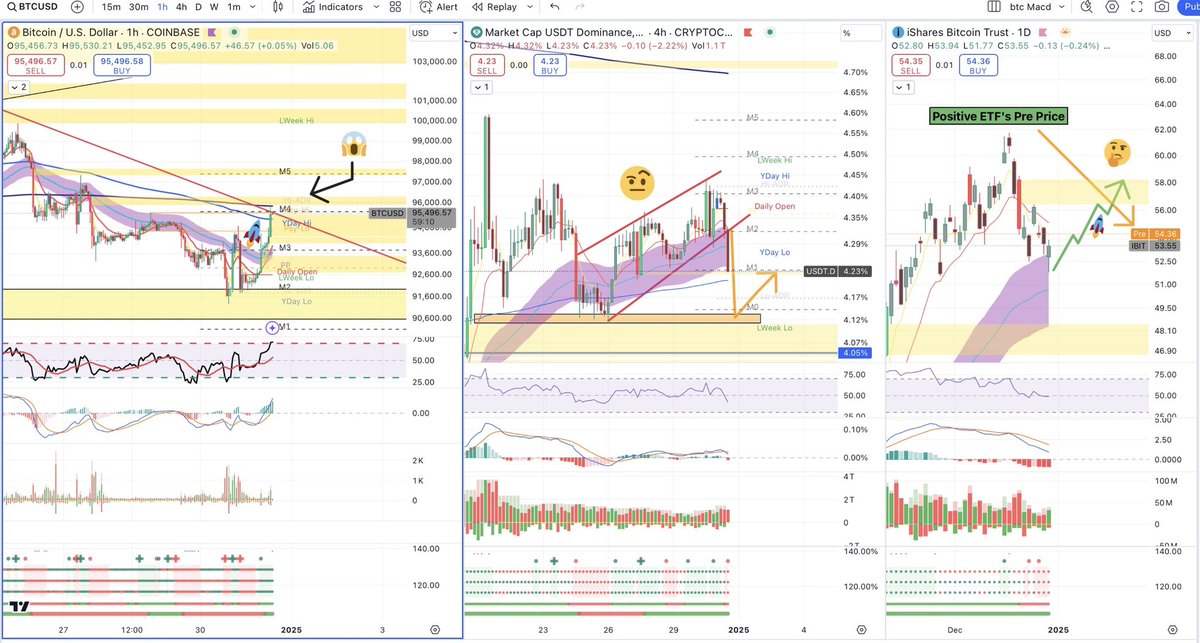Click the 'iShares Bitcoin Trust' chart title
Viewport: 1200px width, 643px height.
[x=957, y=32]
